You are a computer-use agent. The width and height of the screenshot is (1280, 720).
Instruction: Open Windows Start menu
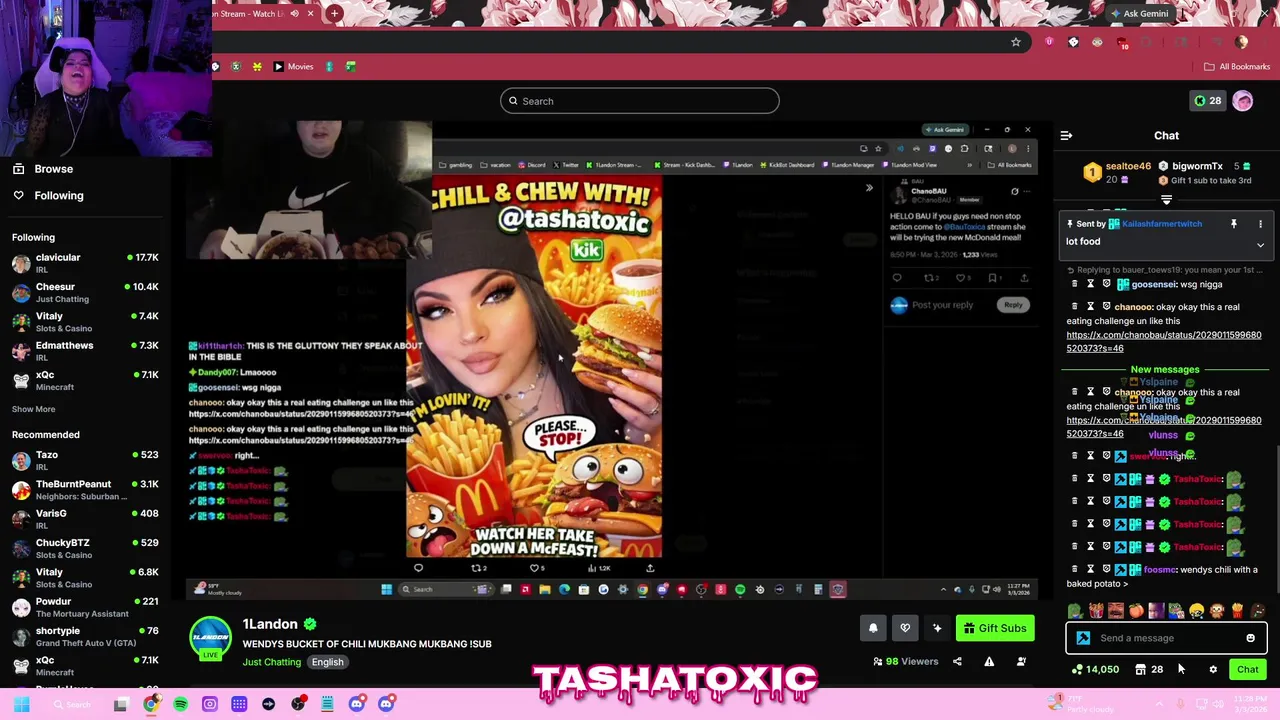pyautogui.click(x=21, y=704)
